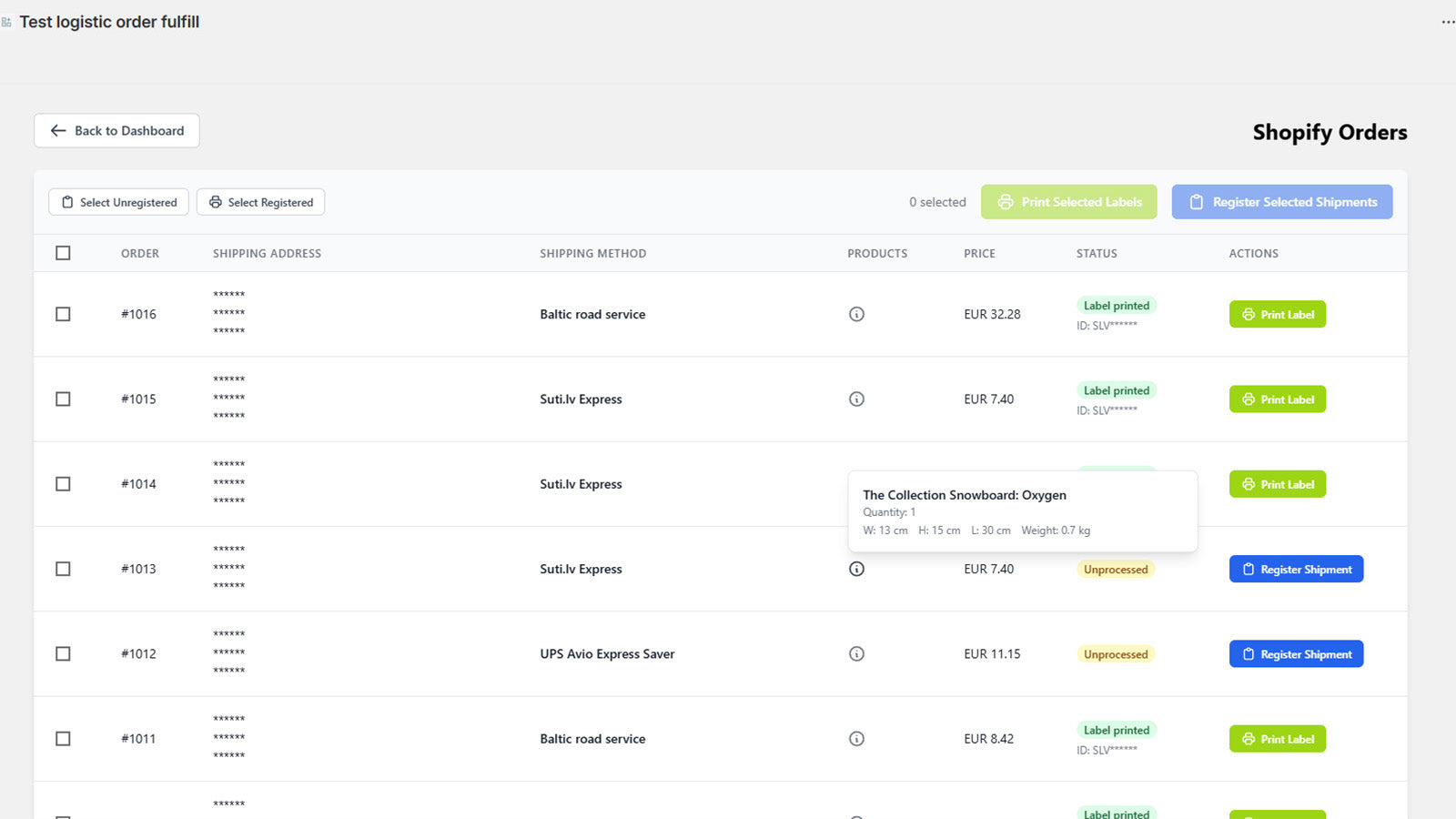Register Shipment for order #1013
Viewport: 1456px width, 819px height.
coord(1296,569)
